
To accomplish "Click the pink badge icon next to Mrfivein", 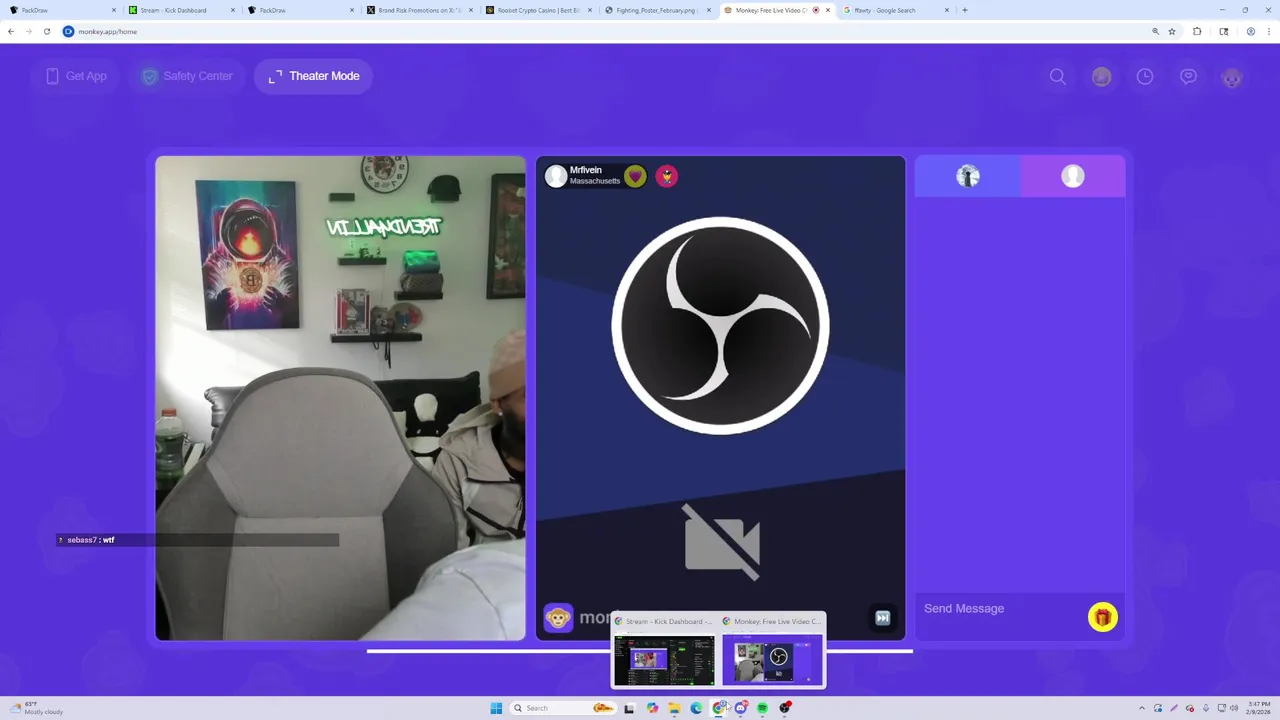I will 667,176.
